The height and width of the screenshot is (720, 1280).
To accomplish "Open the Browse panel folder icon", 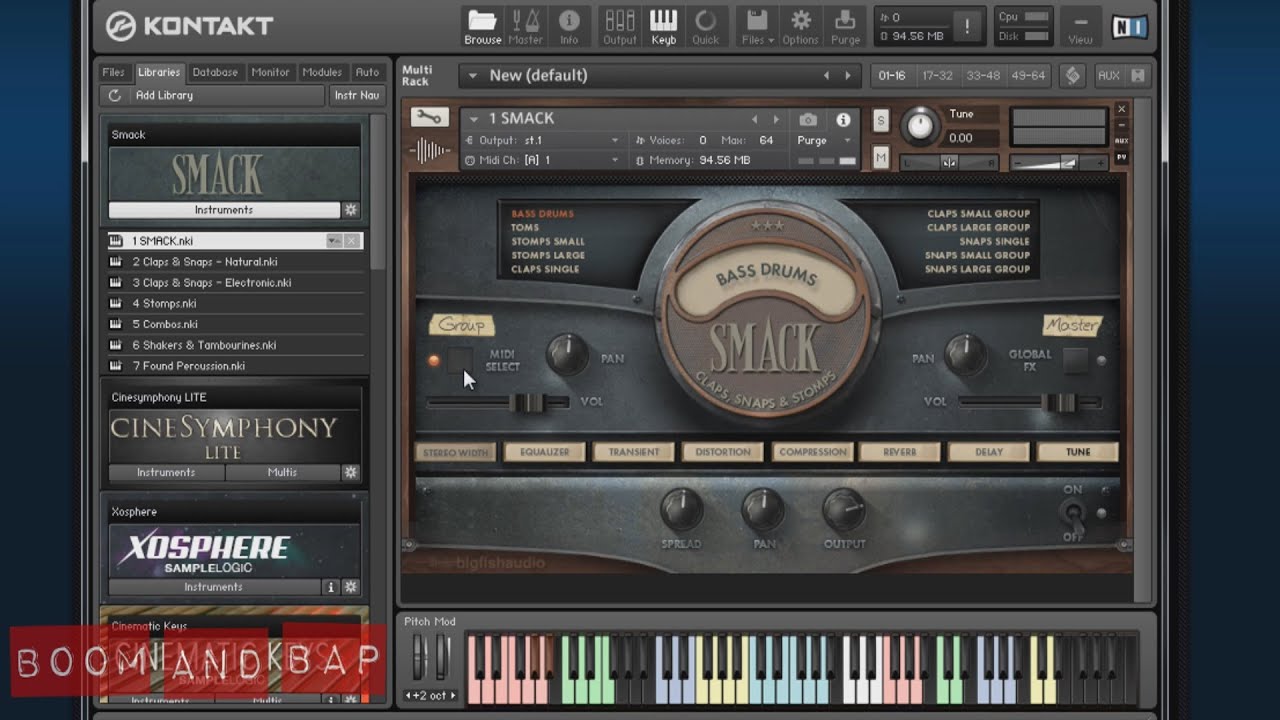I will (x=482, y=27).
